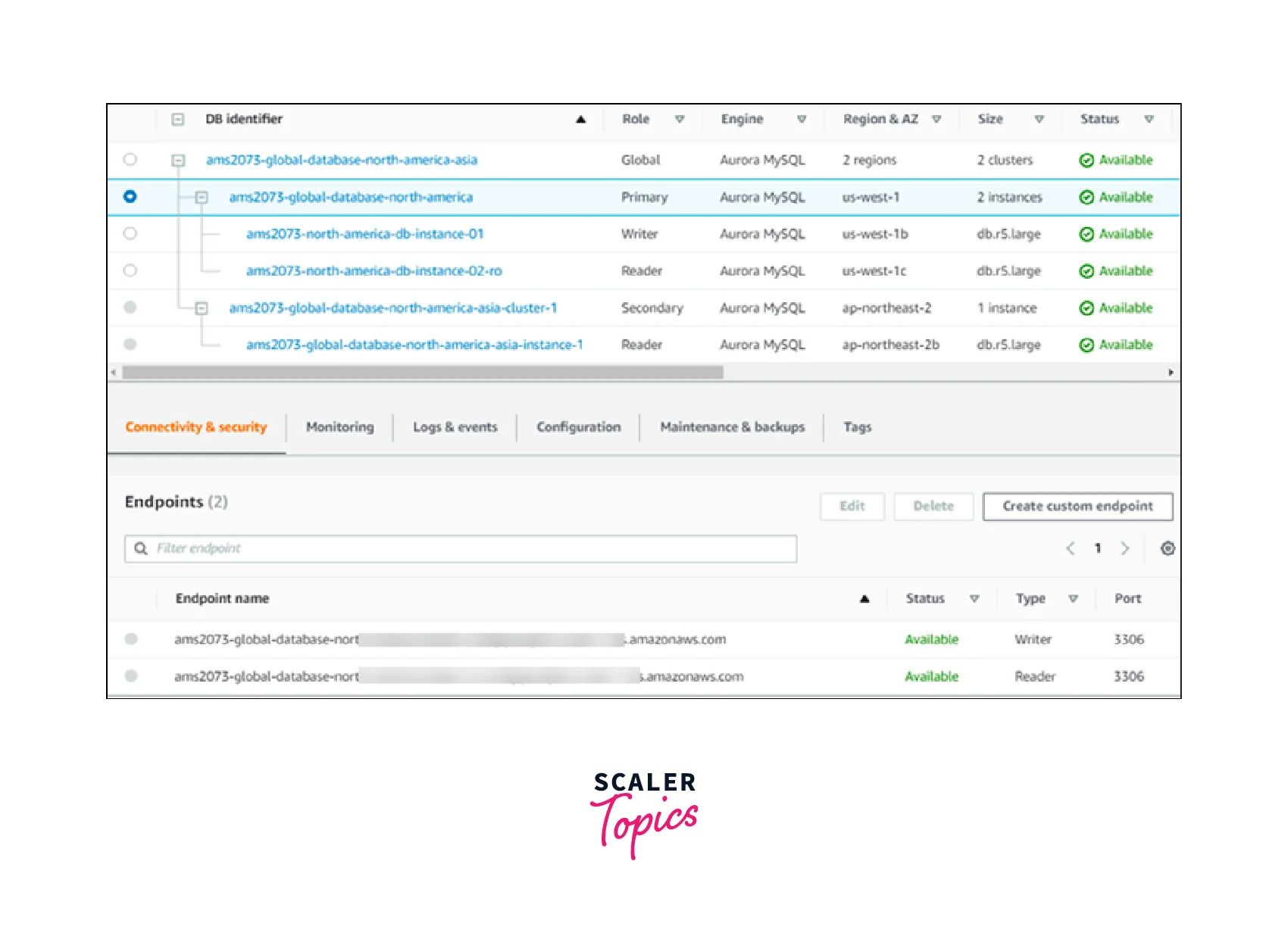Click the endpoint Status column sort triangle
Image resolution: width=1288 pixels, height=933 pixels.
pyautogui.click(x=974, y=599)
